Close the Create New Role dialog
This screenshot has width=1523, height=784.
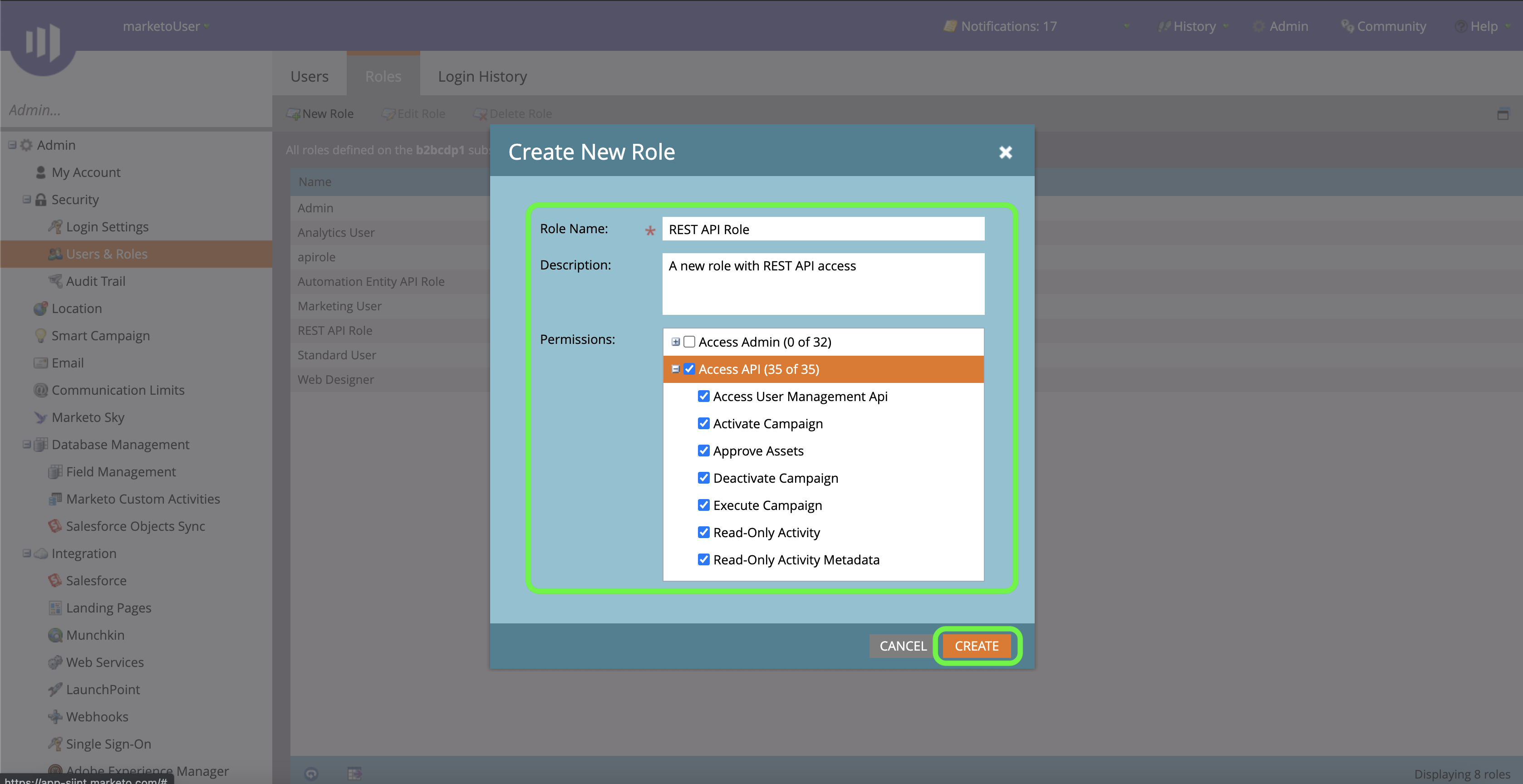(1005, 152)
